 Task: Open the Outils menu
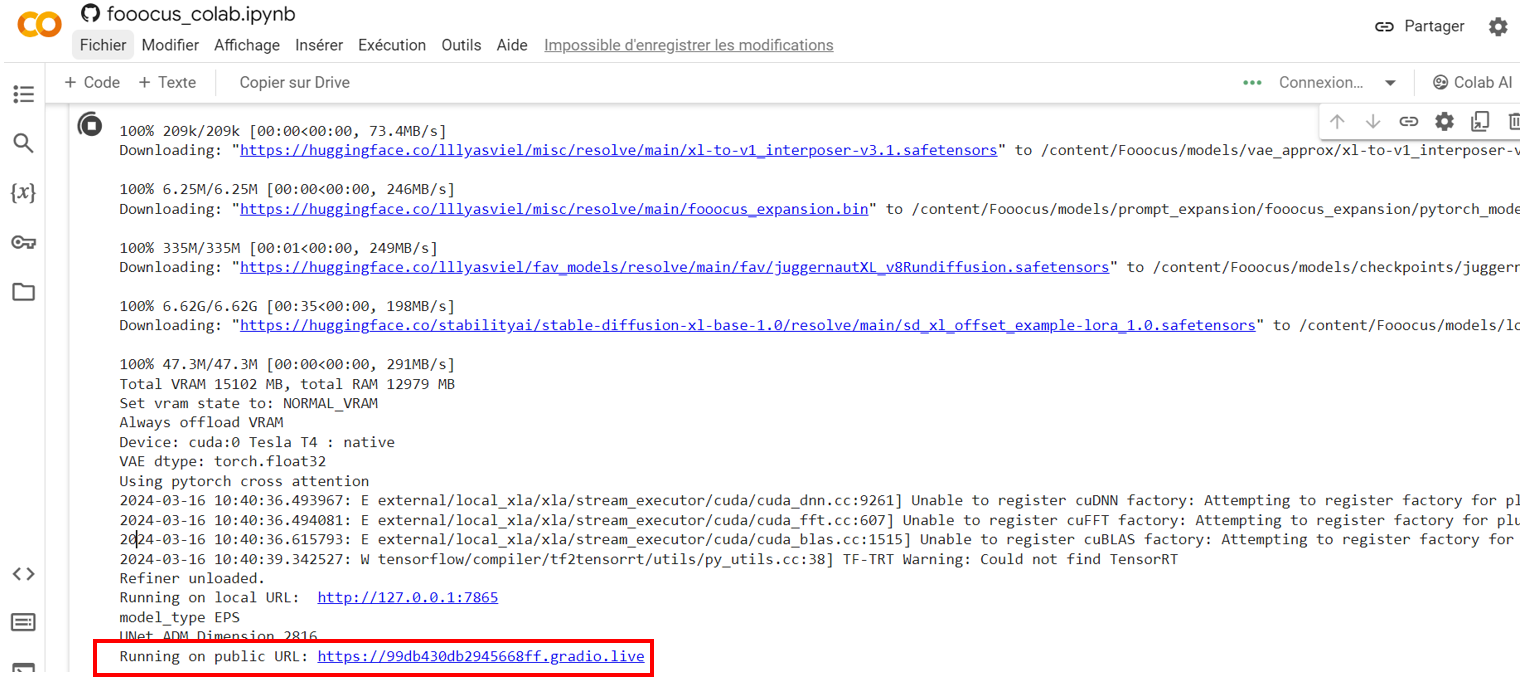tap(461, 45)
